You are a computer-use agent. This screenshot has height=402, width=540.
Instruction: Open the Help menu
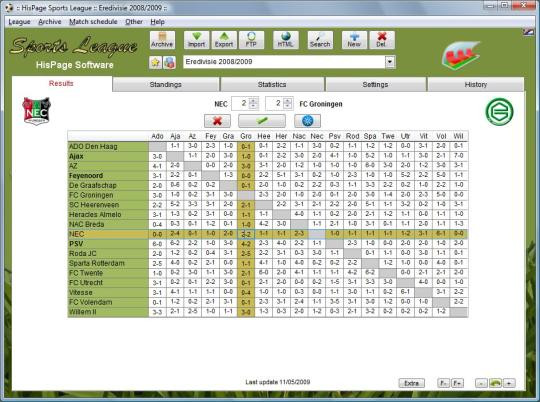click(x=157, y=22)
